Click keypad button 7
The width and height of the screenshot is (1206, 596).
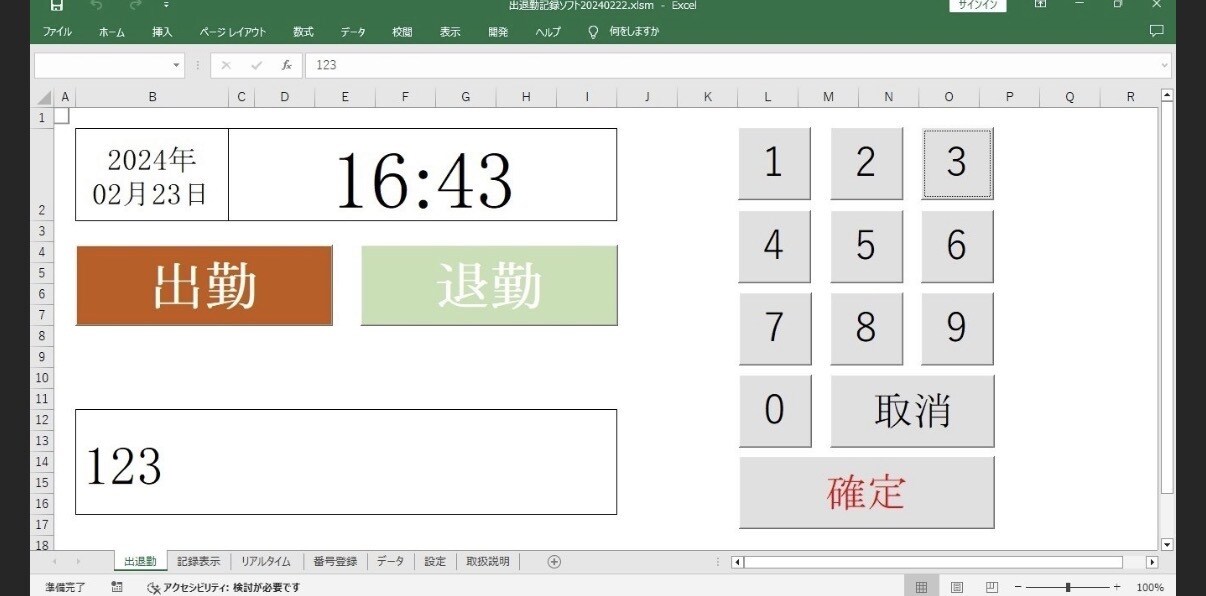pos(774,328)
